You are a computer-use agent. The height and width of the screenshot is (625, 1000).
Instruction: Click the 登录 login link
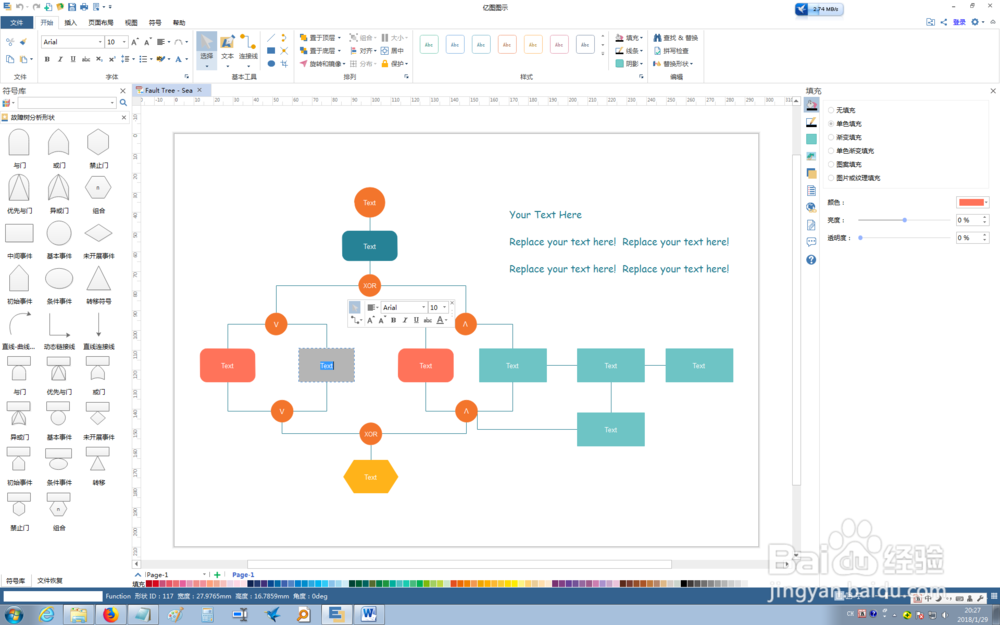[x=959, y=22]
